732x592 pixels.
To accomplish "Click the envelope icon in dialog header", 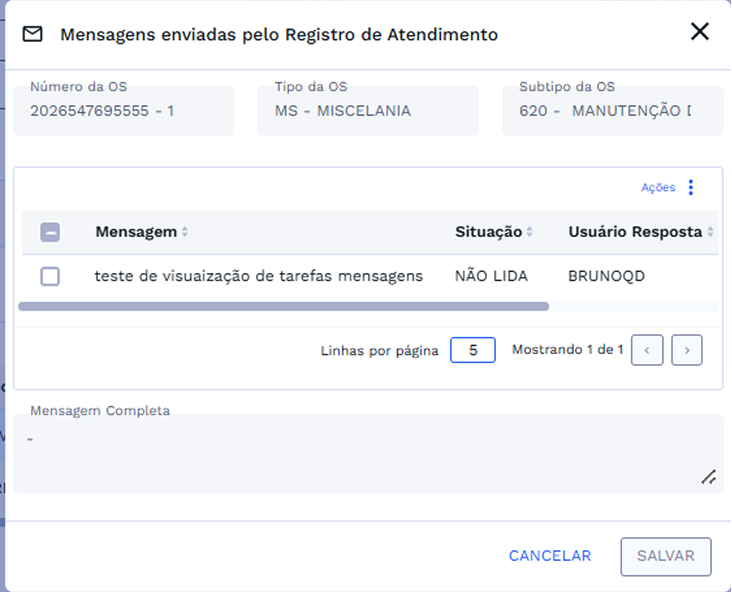I will click(x=33, y=34).
